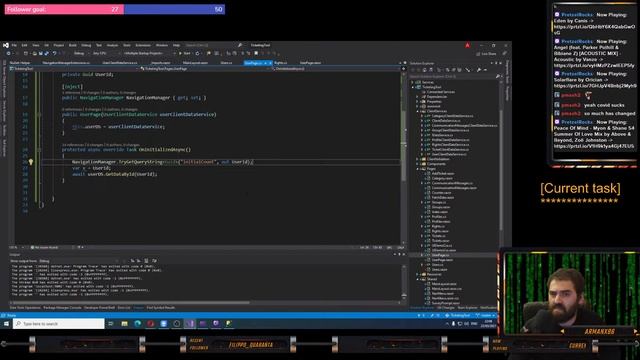Open the Debug menu
This screenshot has width=640, height=360.
tap(86, 45)
